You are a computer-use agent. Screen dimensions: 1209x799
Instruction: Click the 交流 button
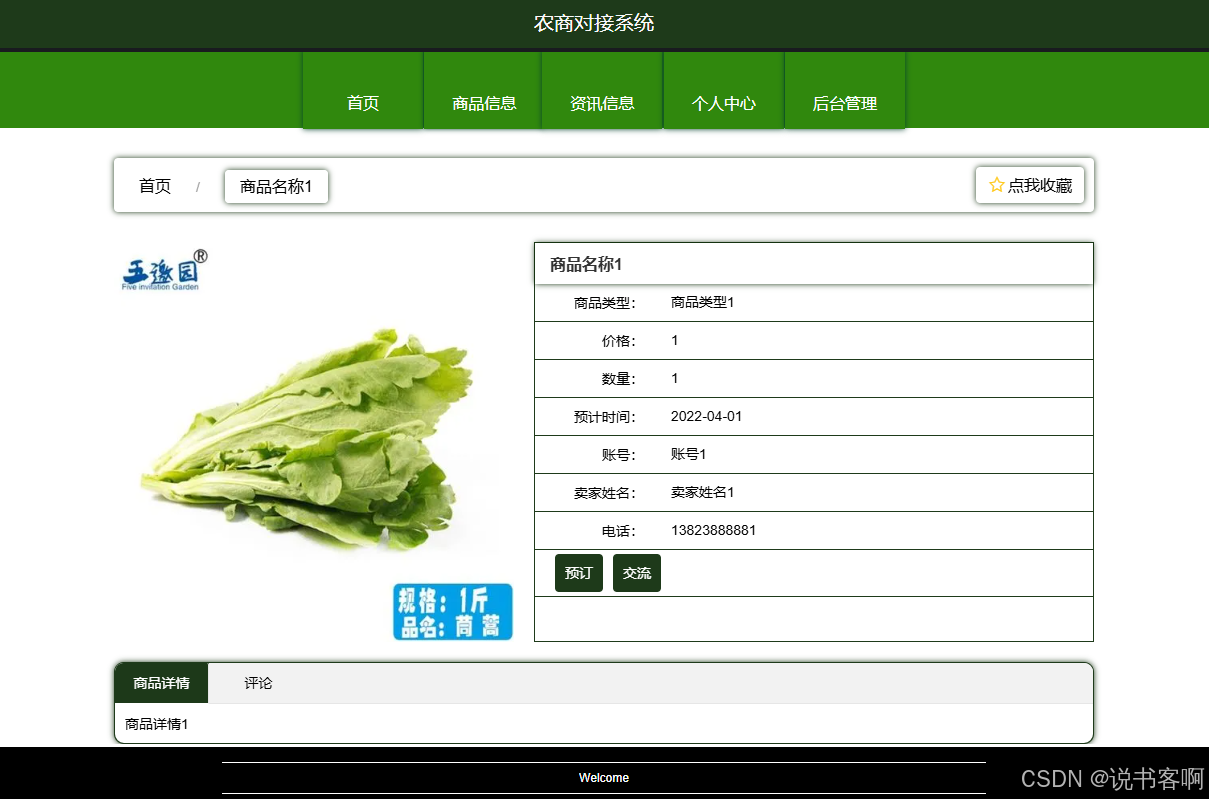pos(637,573)
